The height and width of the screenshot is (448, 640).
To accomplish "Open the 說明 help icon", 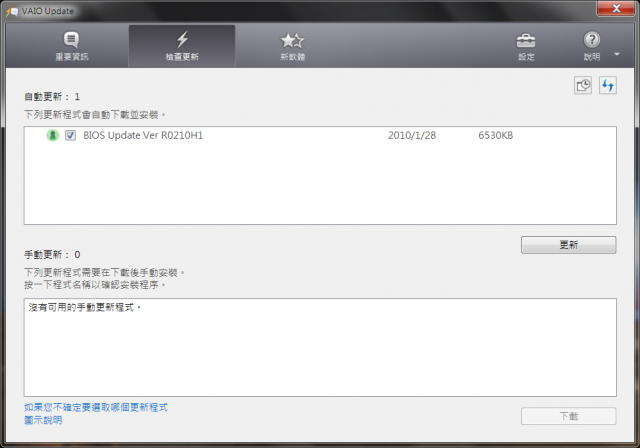I will [x=592, y=46].
